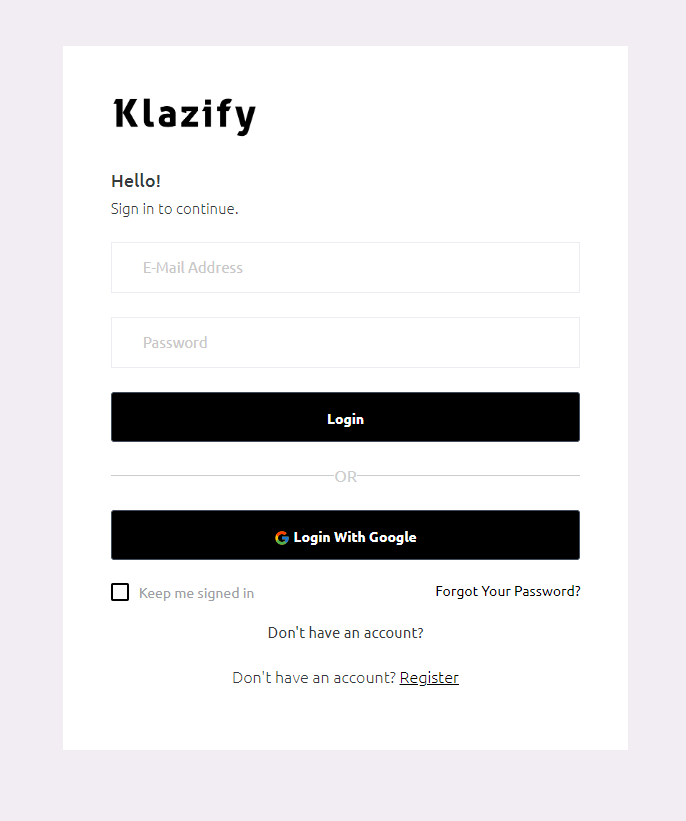Click the word Google in the login button

pos(393,538)
